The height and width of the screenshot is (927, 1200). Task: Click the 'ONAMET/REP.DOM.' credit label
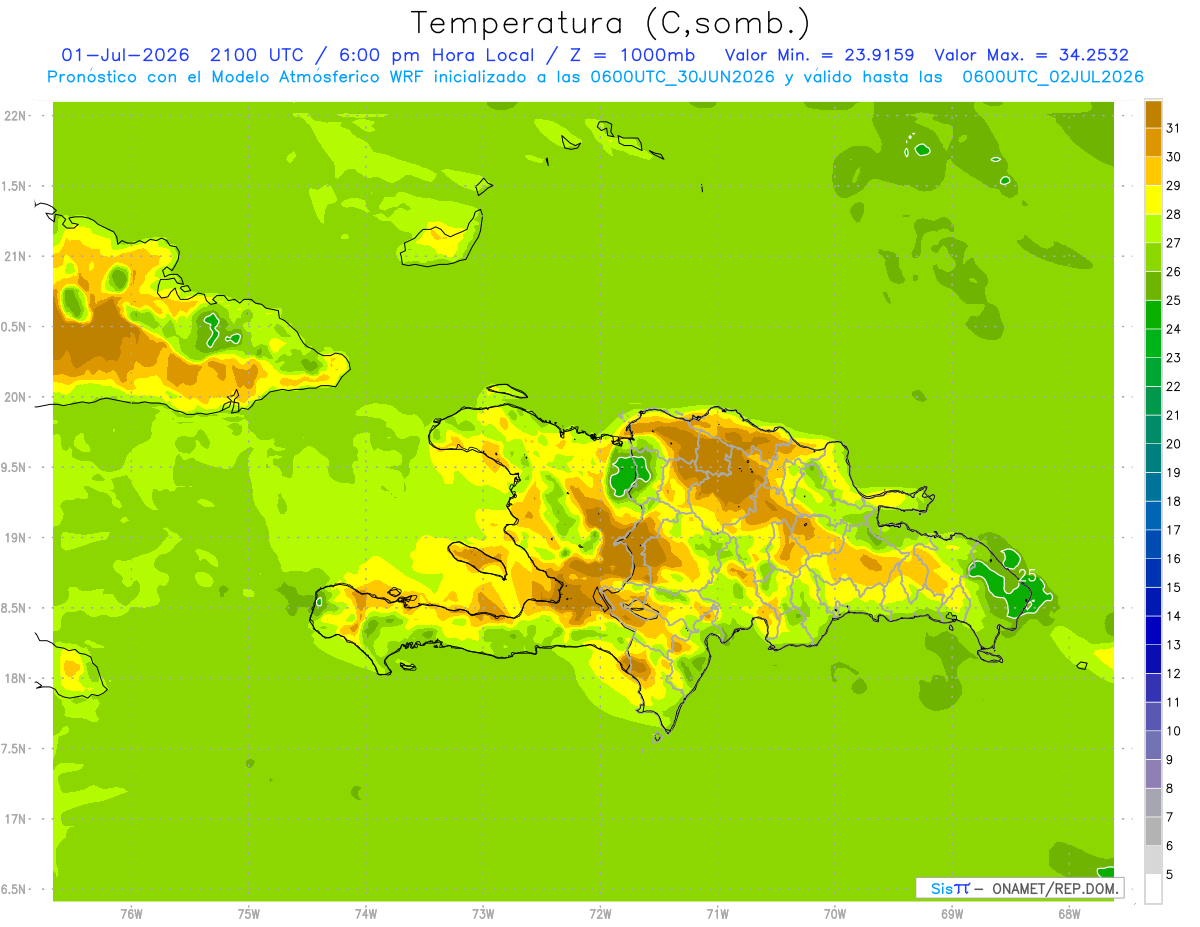coord(1054,888)
